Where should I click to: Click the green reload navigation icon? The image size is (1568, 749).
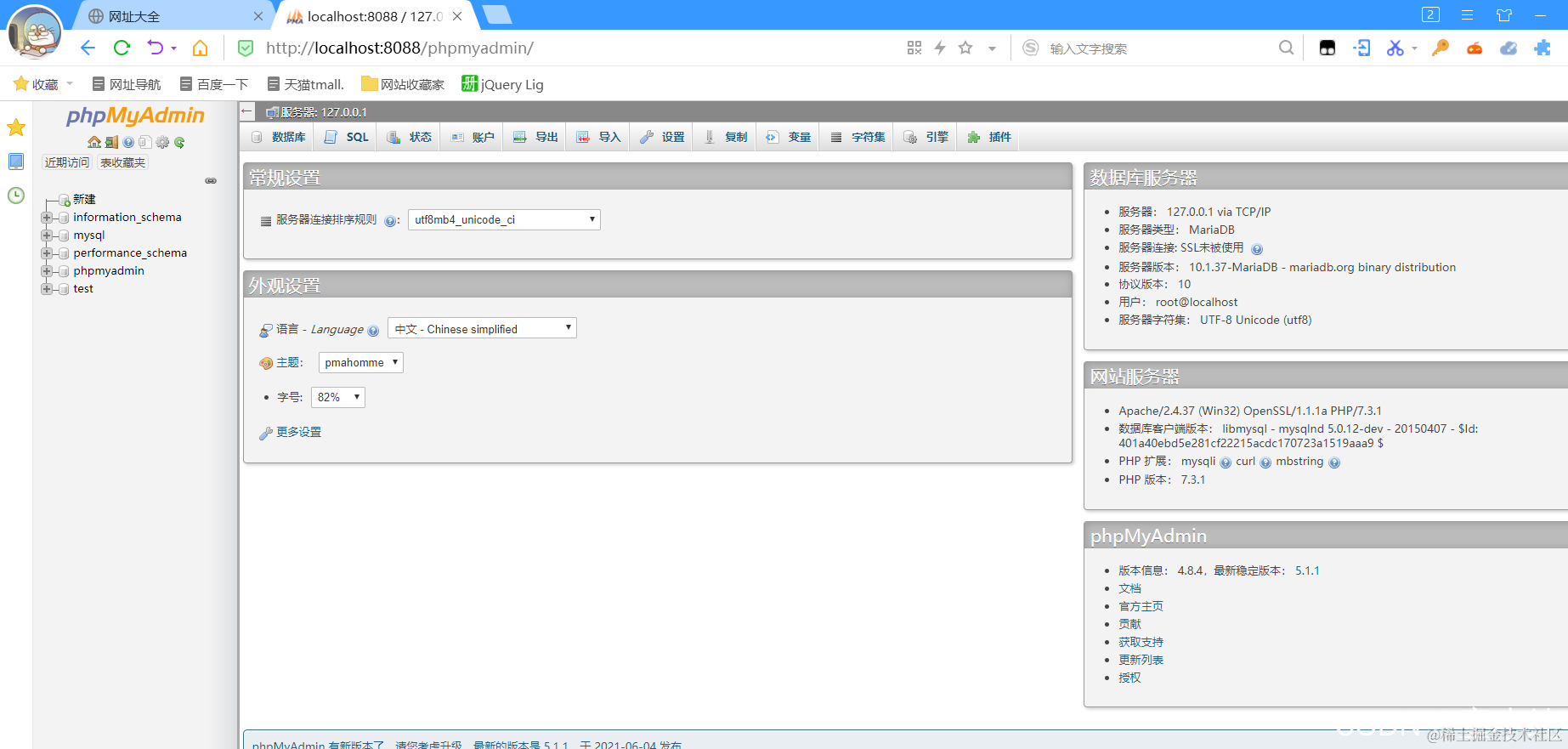click(179, 142)
